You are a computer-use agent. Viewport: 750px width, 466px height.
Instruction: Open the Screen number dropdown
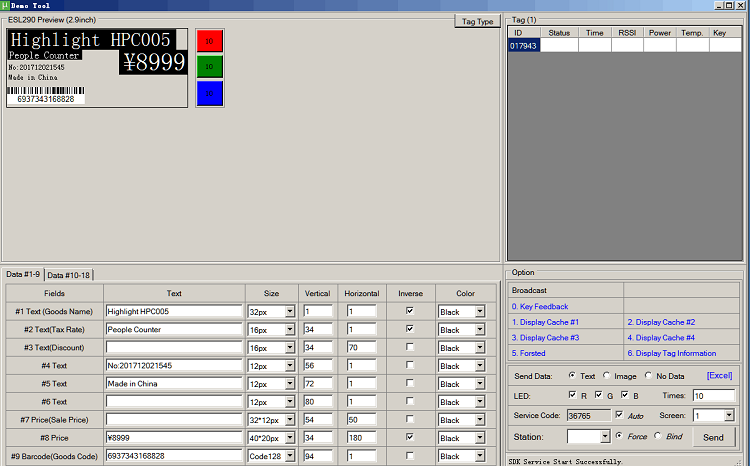tap(729, 415)
